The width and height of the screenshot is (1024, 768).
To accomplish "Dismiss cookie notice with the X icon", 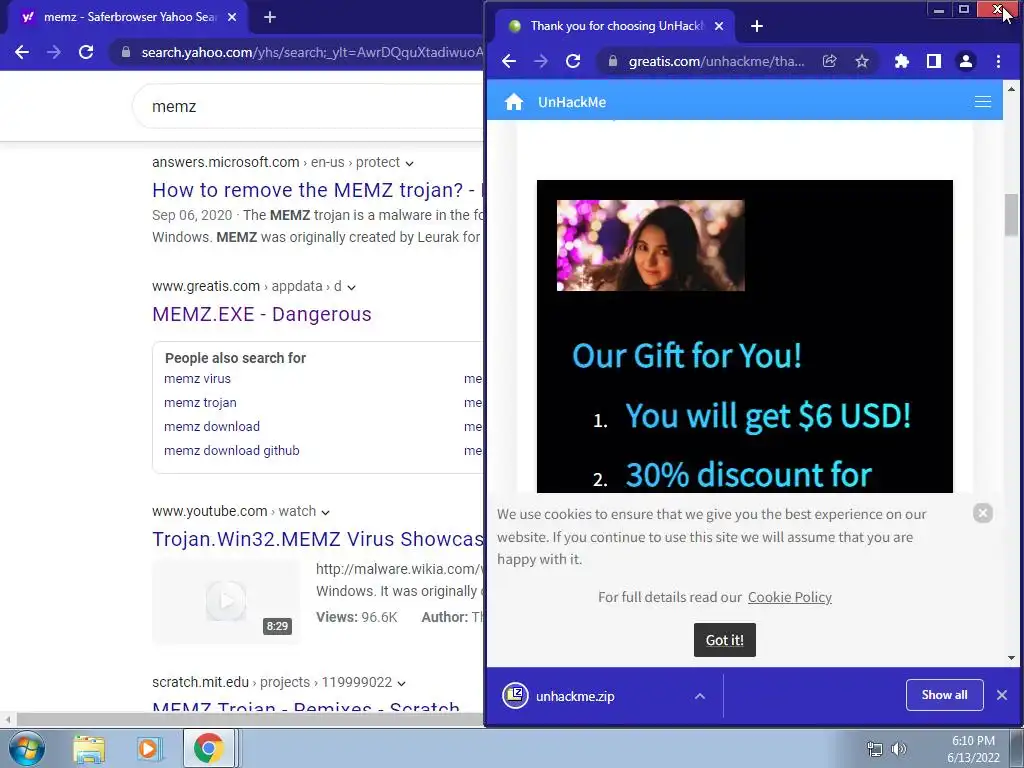I will [982, 513].
